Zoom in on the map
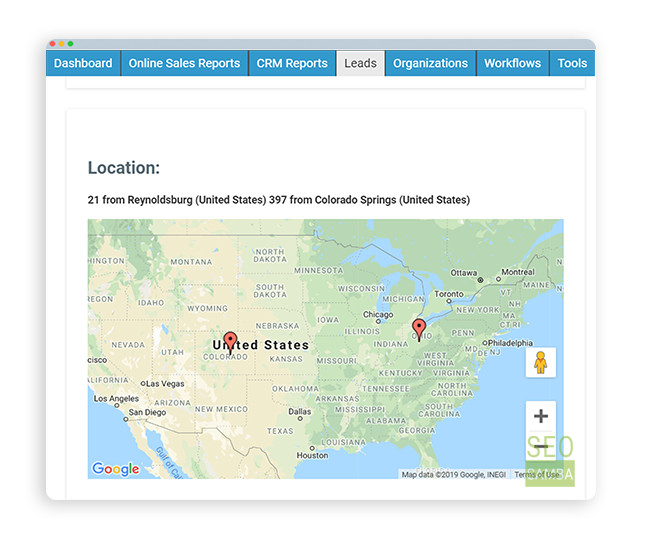650x541 pixels. point(541,416)
